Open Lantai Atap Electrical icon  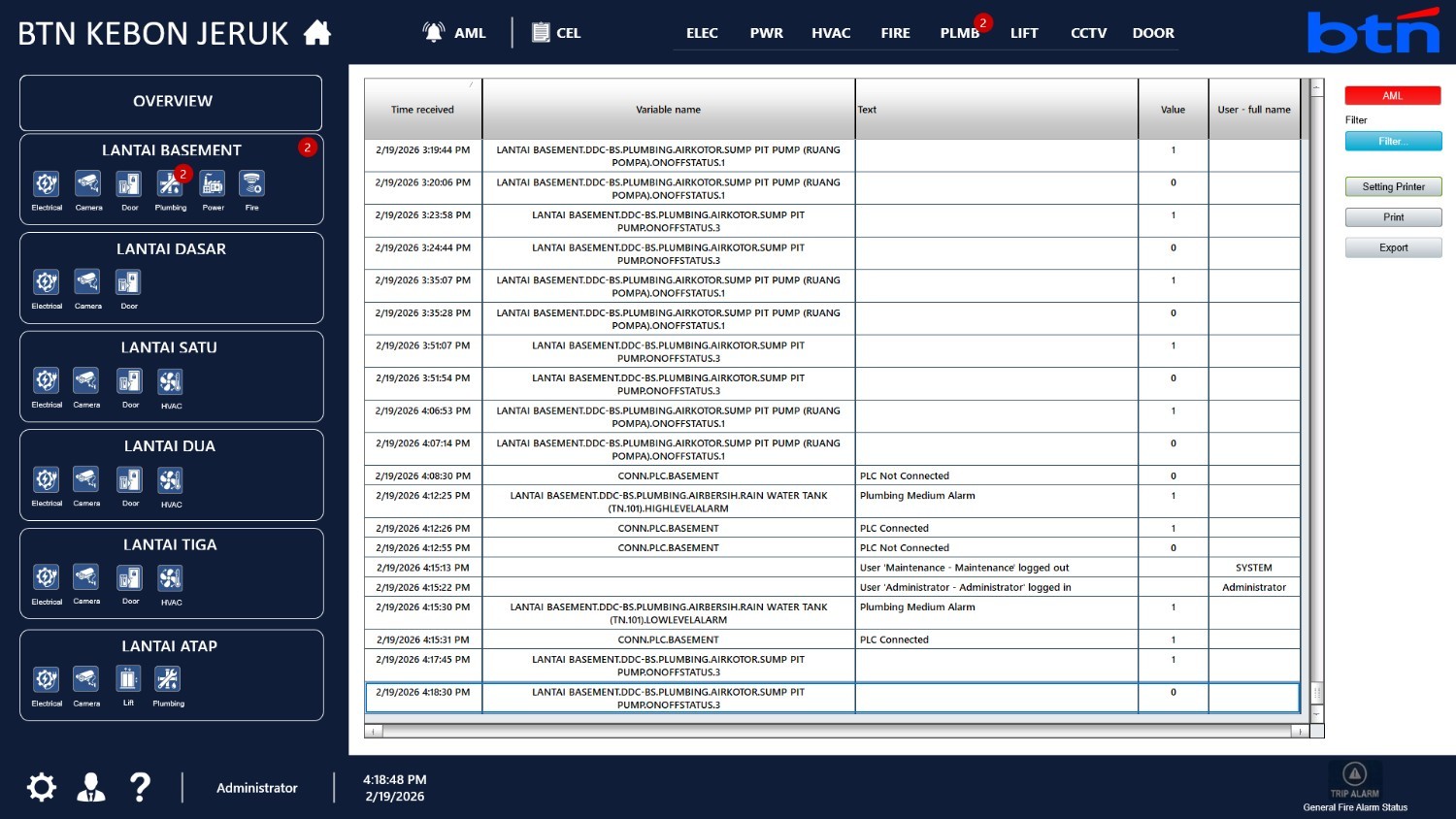47,679
